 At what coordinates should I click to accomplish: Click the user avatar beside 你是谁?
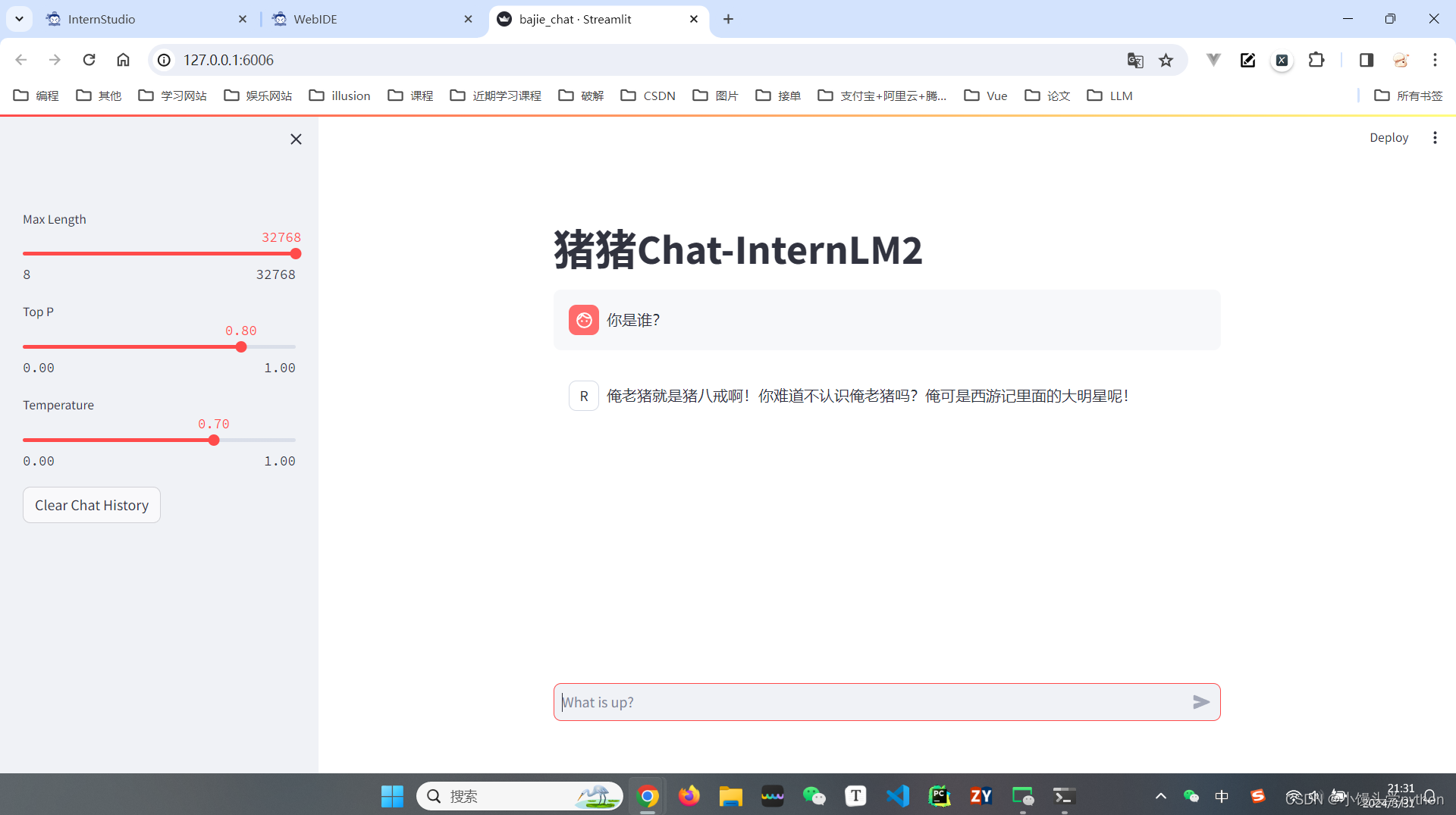click(584, 320)
